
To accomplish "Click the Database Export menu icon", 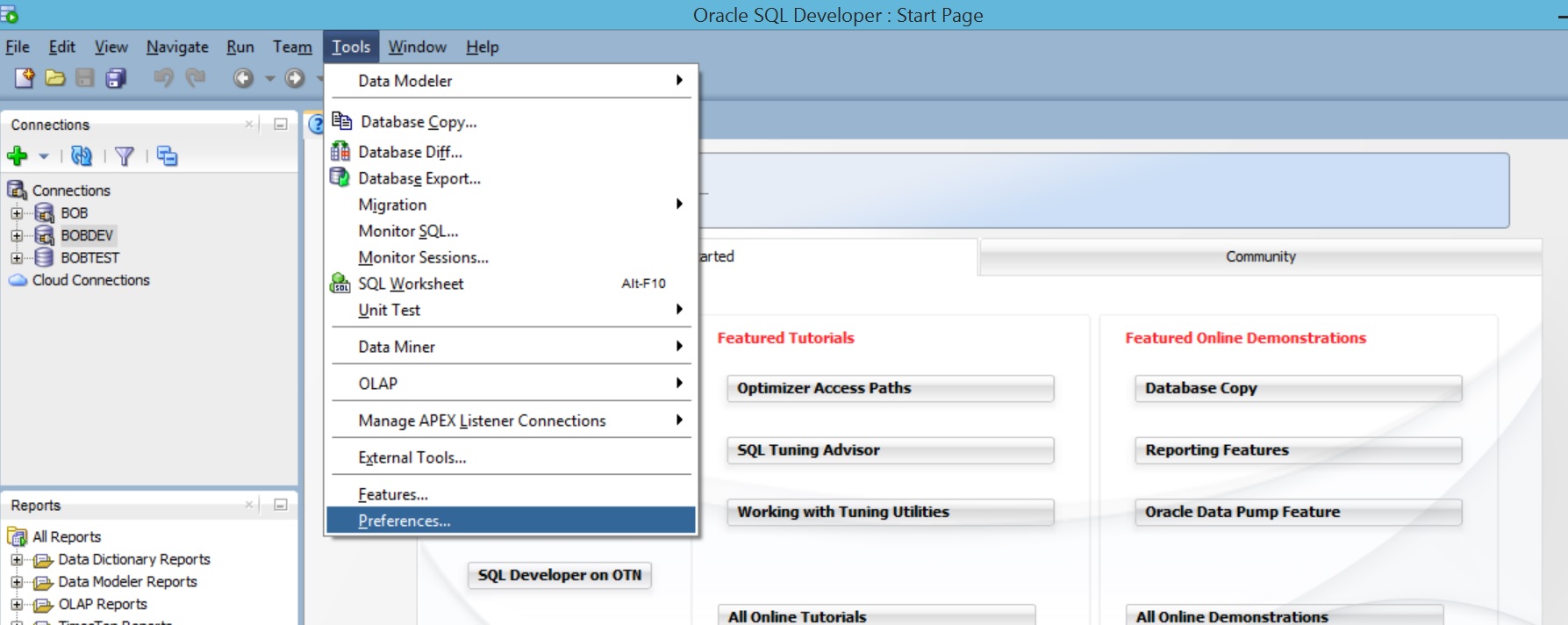I will pos(340,177).
